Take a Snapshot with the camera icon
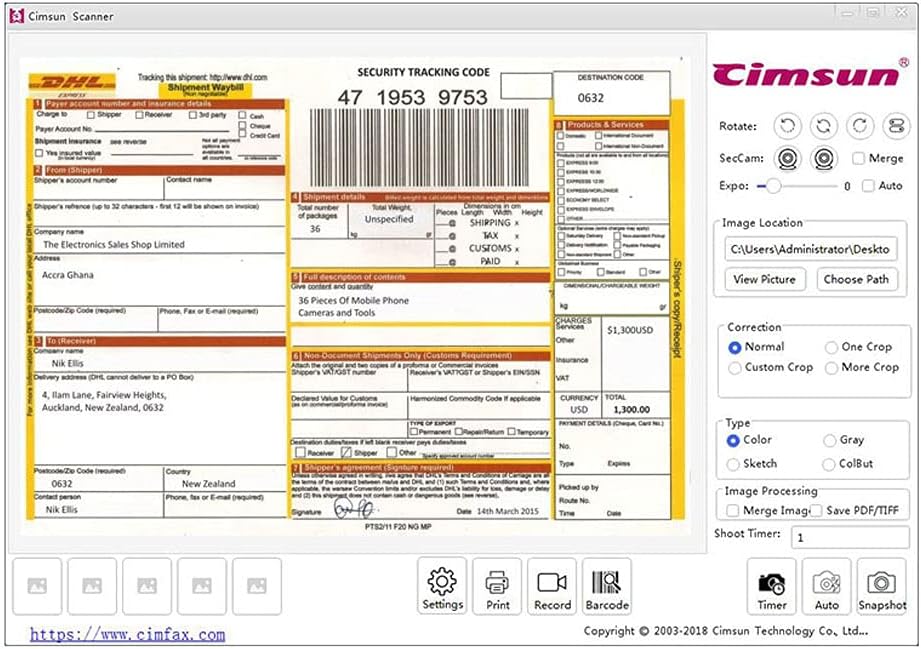Viewport: 921px width, 649px height. pos(881,587)
